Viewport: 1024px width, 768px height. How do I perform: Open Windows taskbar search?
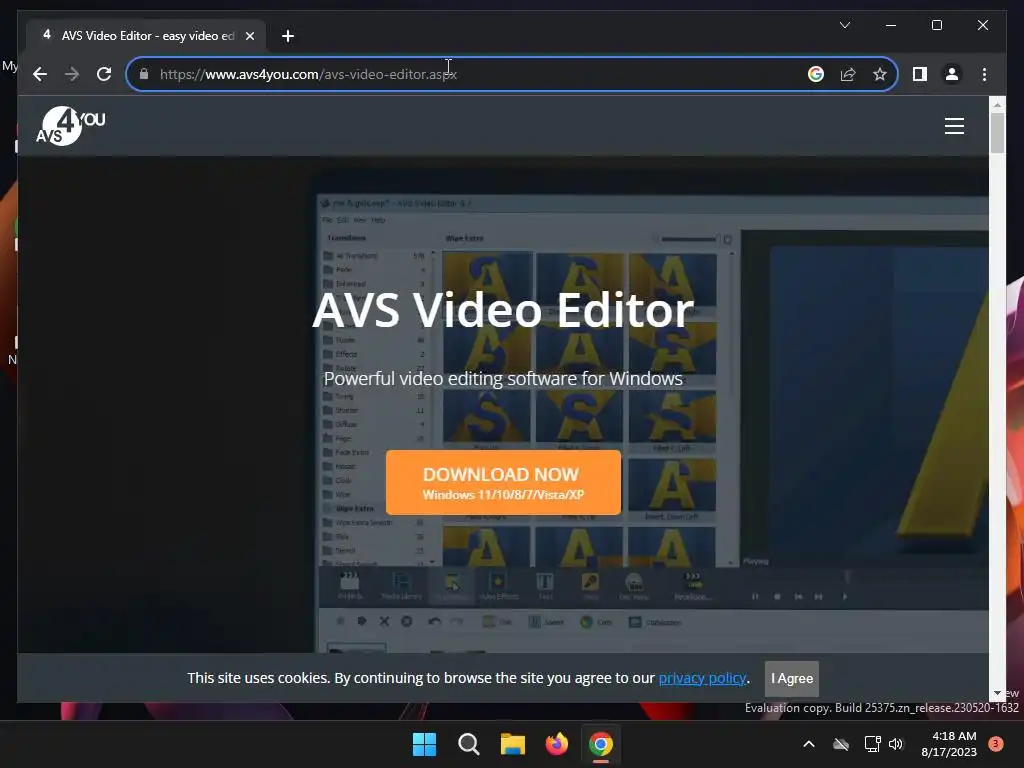(x=468, y=744)
